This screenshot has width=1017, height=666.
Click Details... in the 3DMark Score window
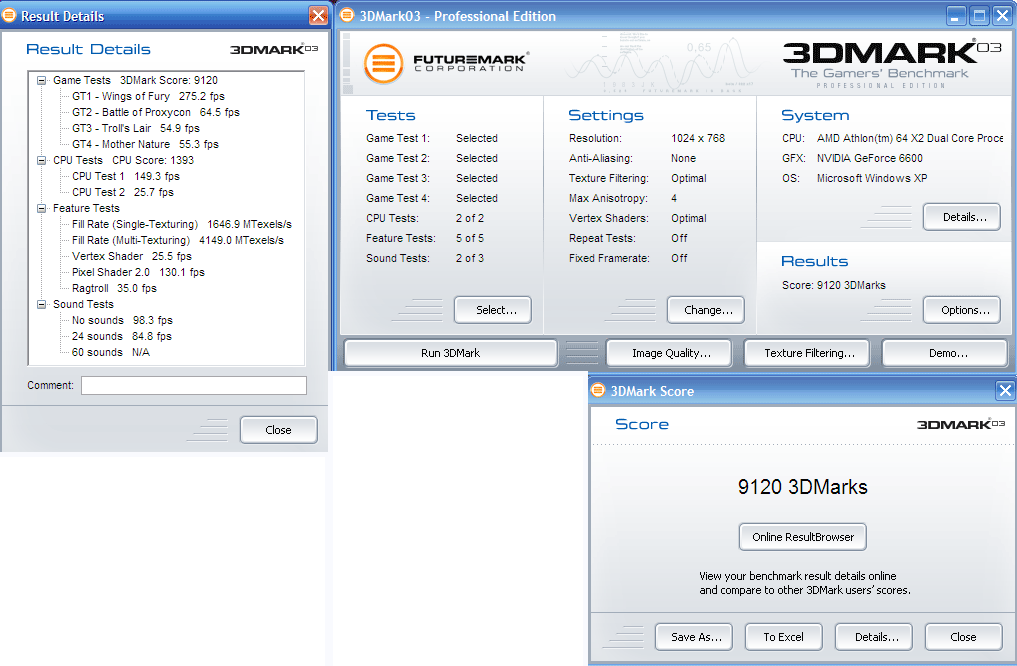pyautogui.click(x=874, y=637)
